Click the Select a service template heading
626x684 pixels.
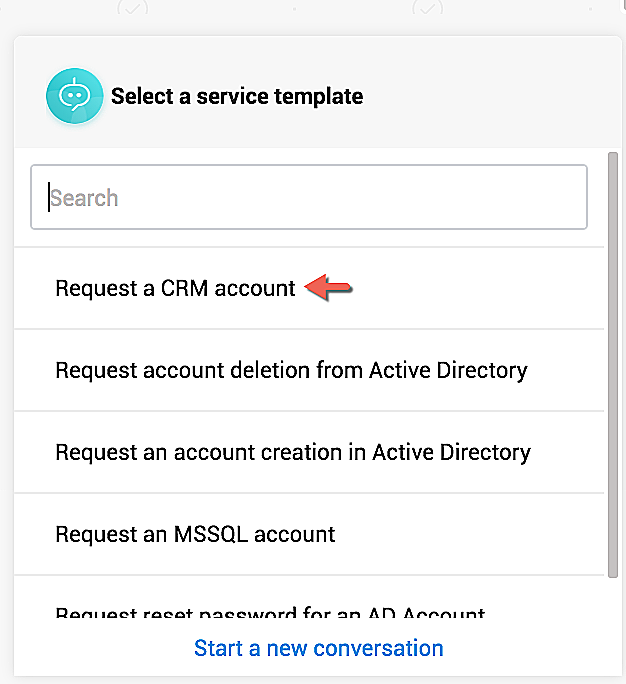click(x=237, y=96)
